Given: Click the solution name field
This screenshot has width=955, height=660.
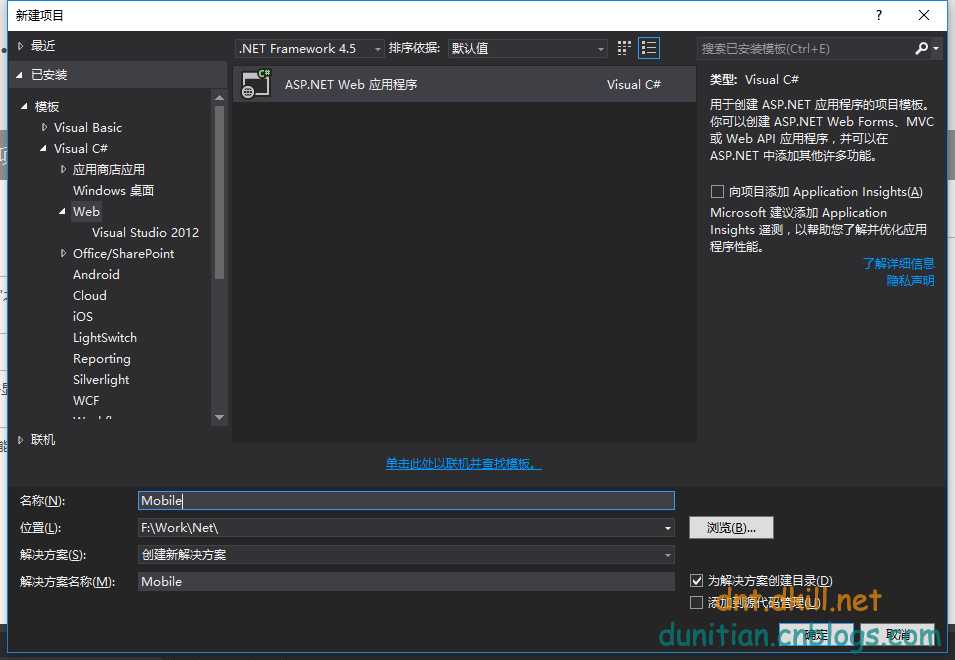Looking at the screenshot, I should pos(406,581).
